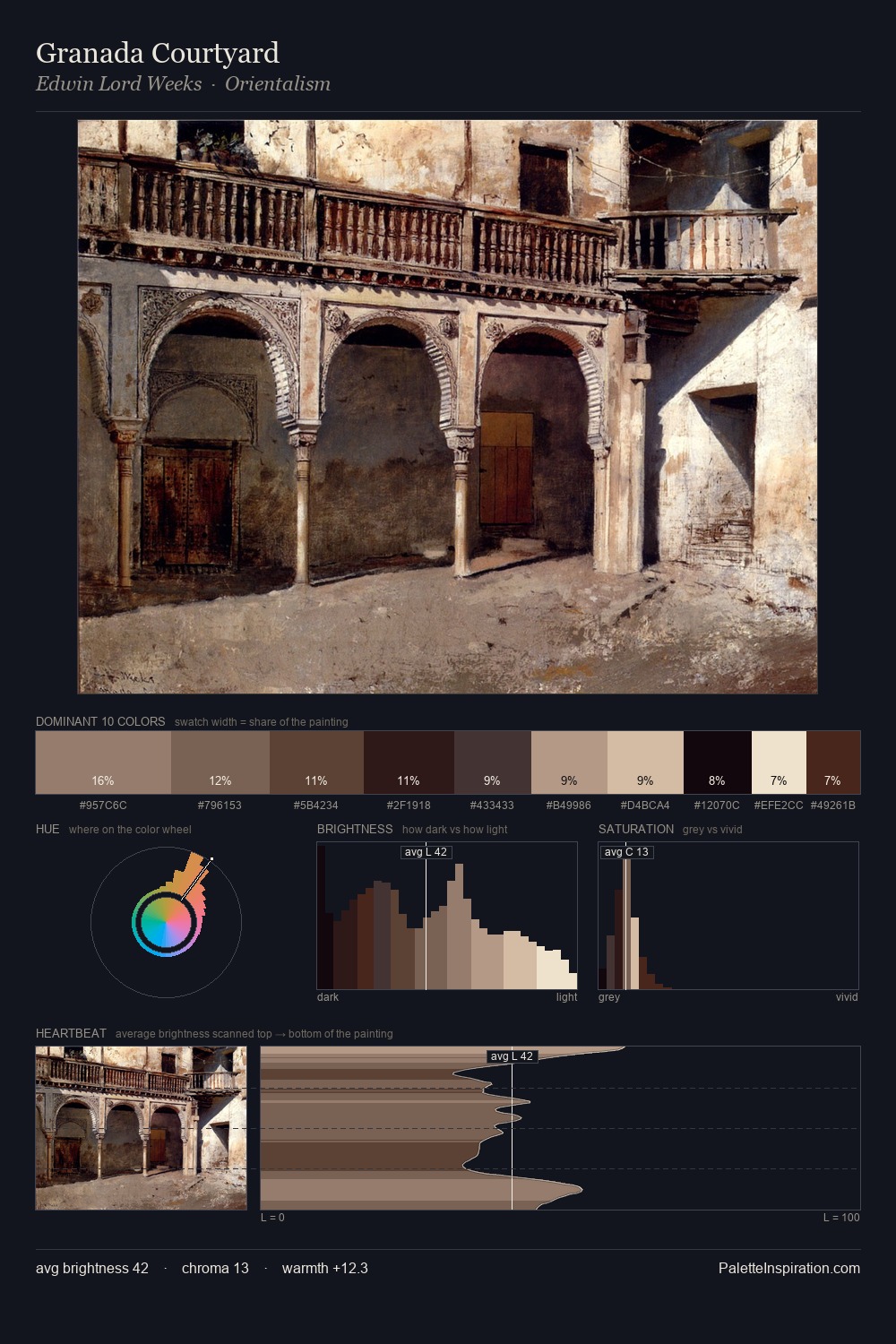Screen dimensions: 896x1344
Task: Click the 'avg L 42' label in Brightness
Action: click(x=426, y=852)
